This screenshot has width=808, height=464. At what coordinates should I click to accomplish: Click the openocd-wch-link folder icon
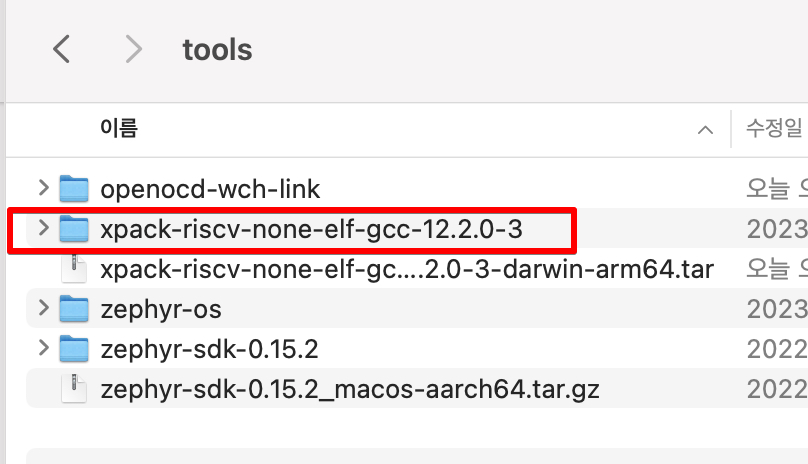click(74, 188)
